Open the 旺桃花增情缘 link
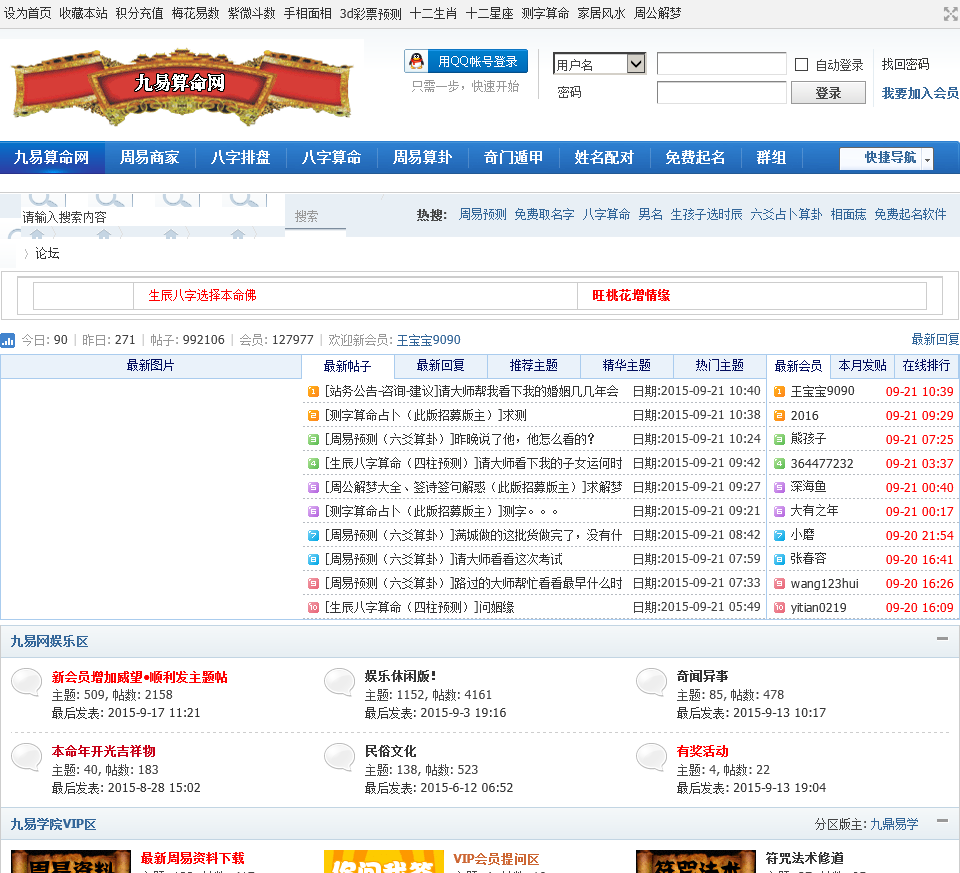The image size is (960, 873). pyautogui.click(x=631, y=295)
